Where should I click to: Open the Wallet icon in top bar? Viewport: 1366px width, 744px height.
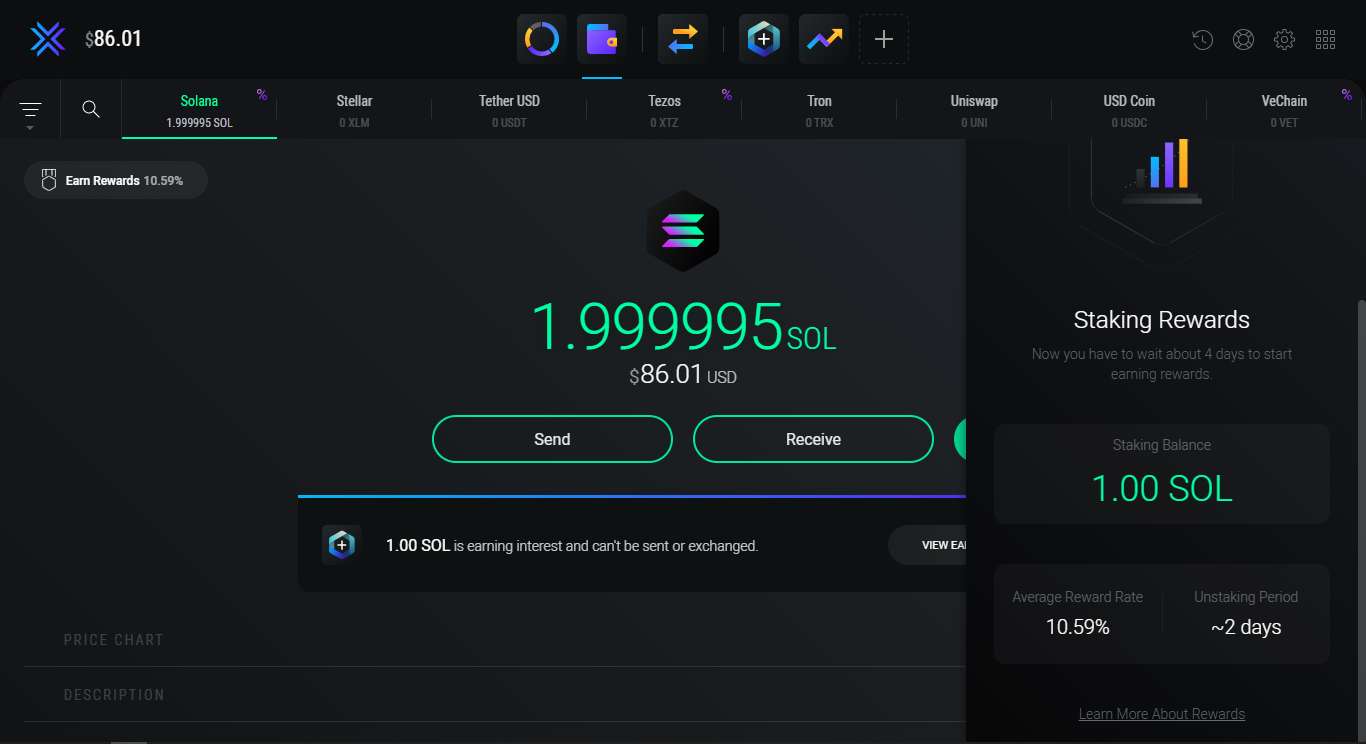[602, 40]
